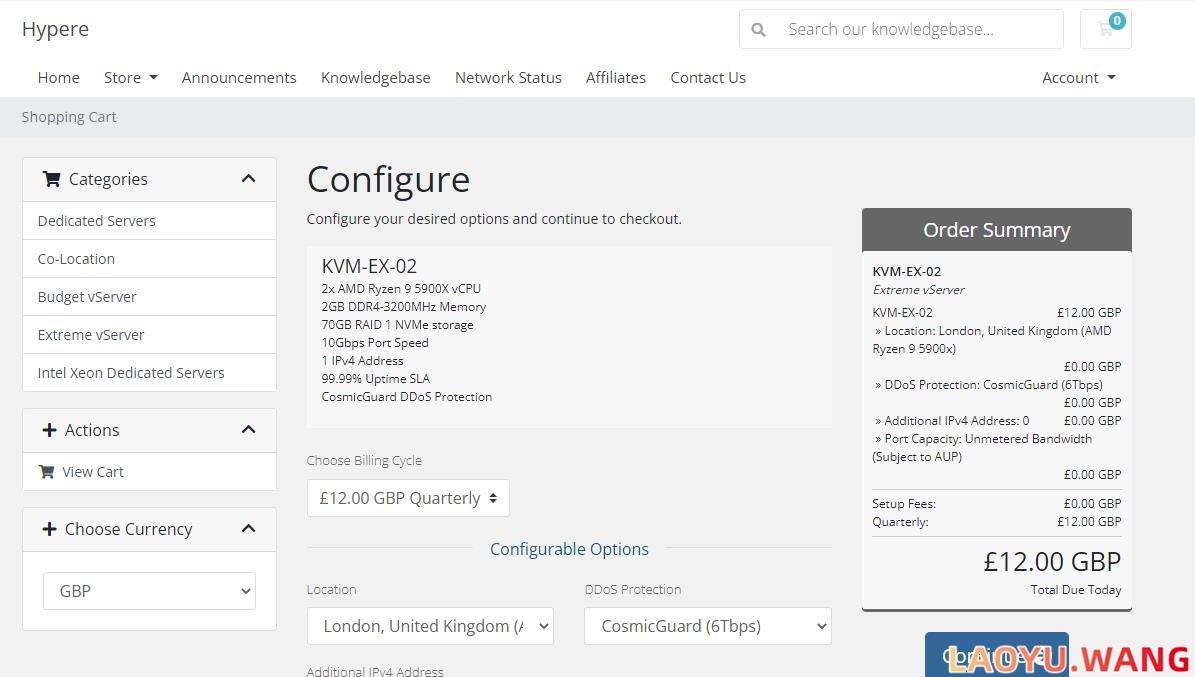Click the '99.99% Uptime SLA' line
This screenshot has height=677, width=1195.
pyautogui.click(x=376, y=379)
